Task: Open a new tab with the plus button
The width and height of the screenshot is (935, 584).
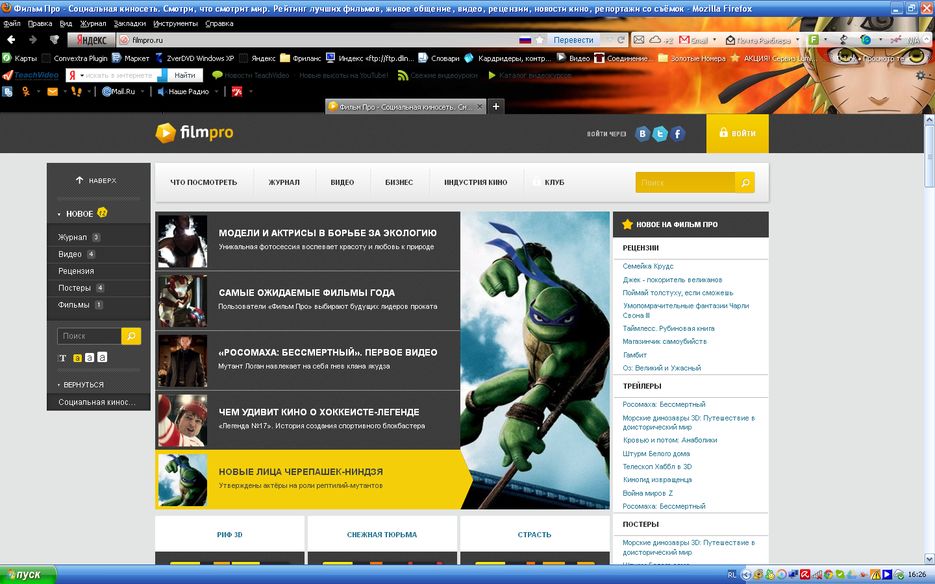Action: click(496, 106)
